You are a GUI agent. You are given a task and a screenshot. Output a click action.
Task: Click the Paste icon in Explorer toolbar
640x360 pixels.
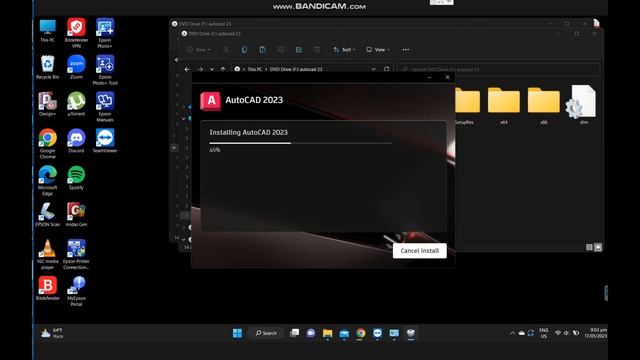(x=262, y=50)
